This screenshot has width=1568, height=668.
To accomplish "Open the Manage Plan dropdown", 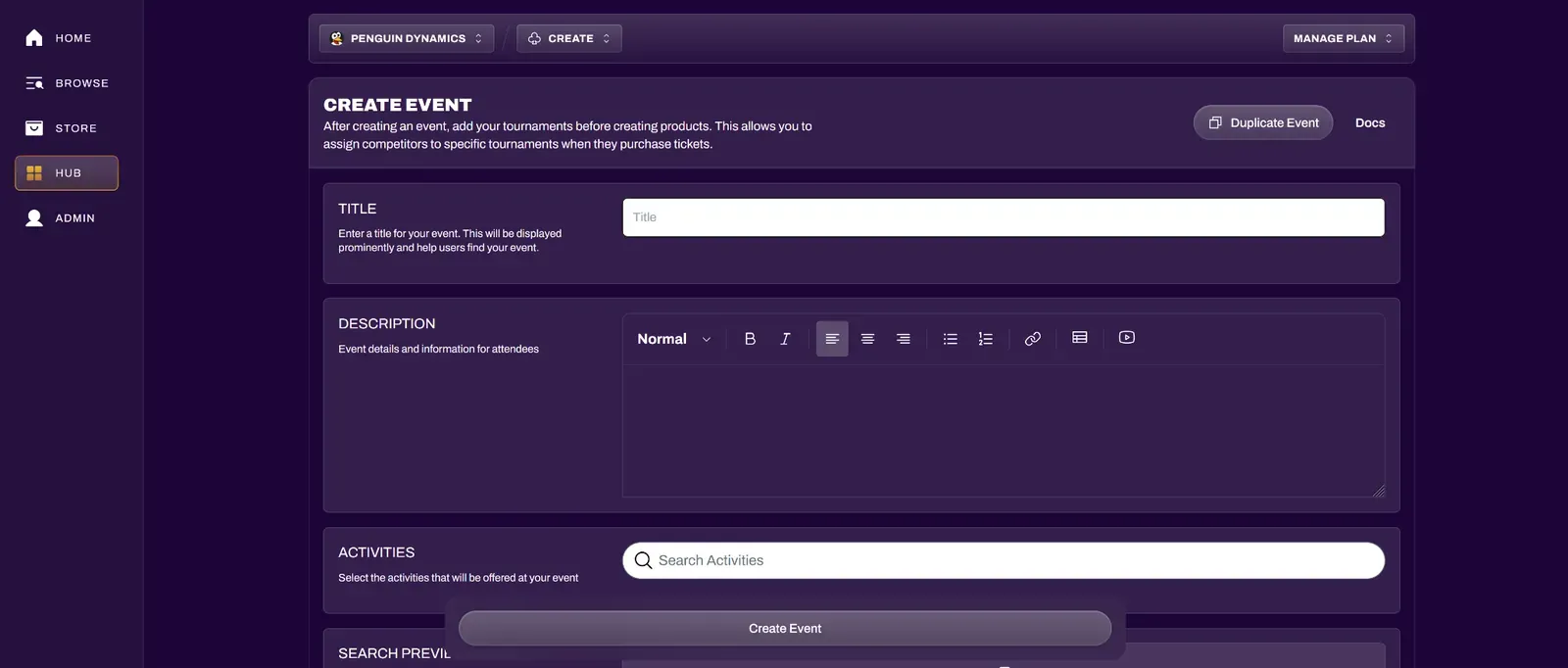I will [x=1344, y=38].
